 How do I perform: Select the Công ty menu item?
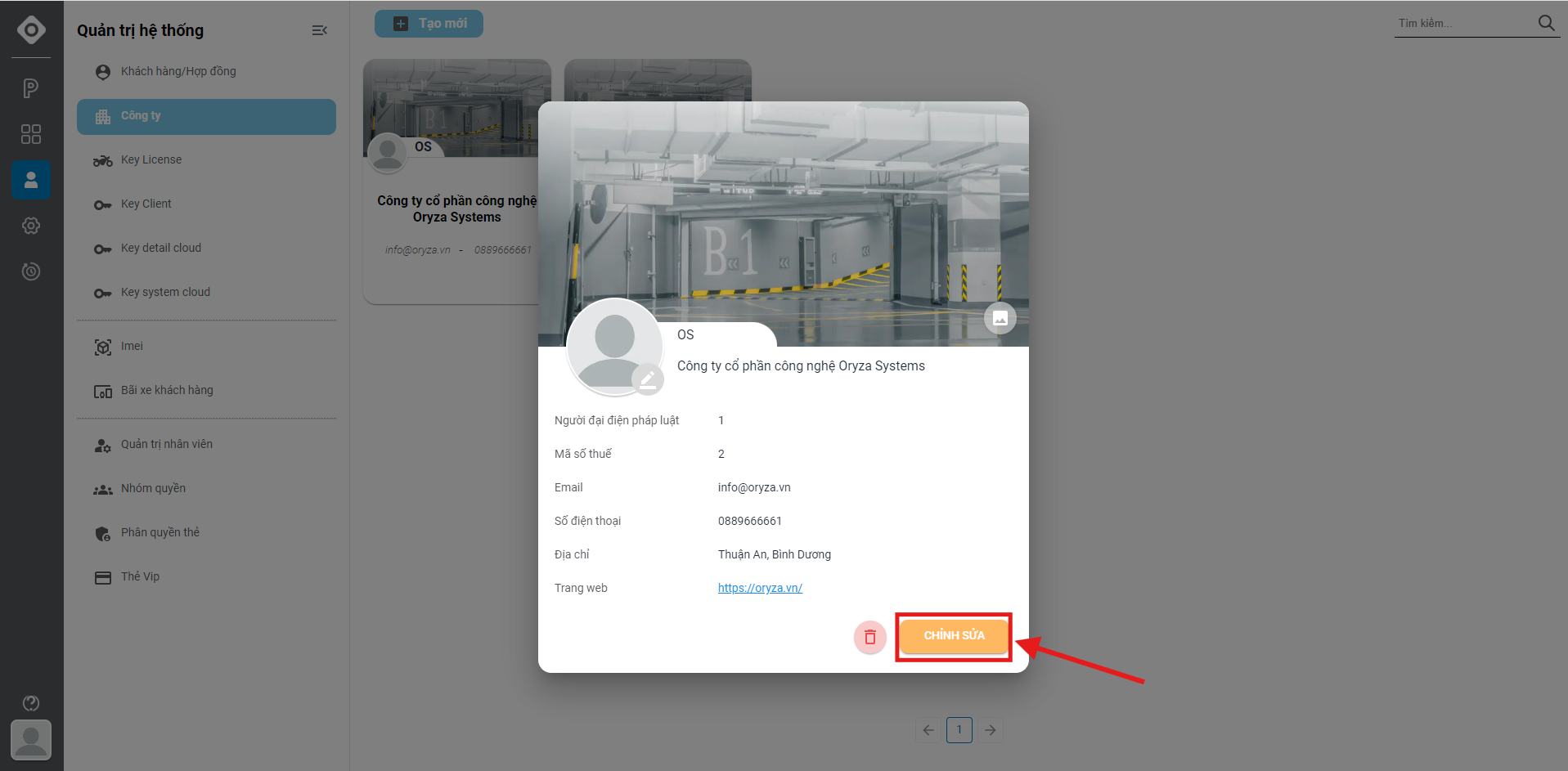206,116
